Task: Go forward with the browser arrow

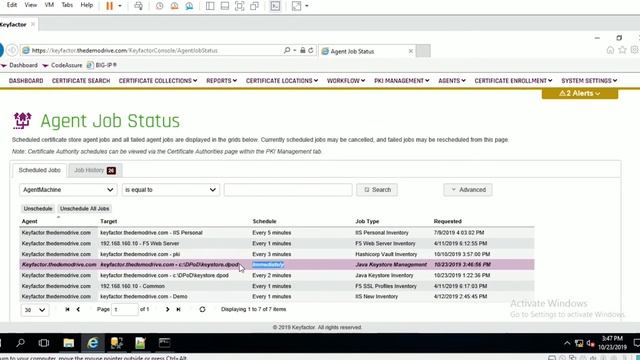Action: pyautogui.click(x=12, y=50)
